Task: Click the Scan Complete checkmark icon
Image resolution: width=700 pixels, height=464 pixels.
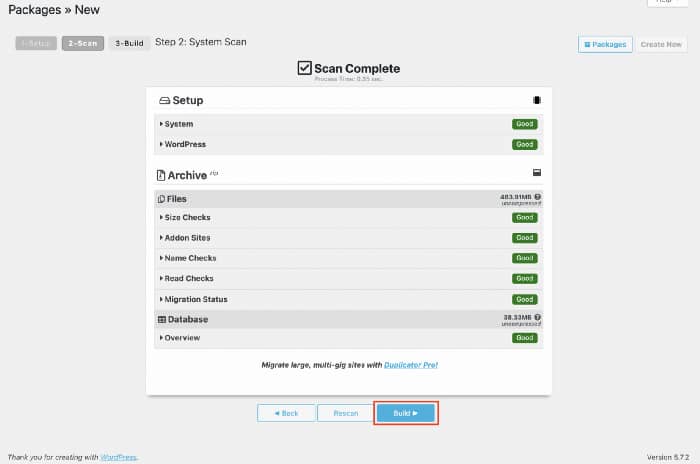Action: pyautogui.click(x=305, y=68)
